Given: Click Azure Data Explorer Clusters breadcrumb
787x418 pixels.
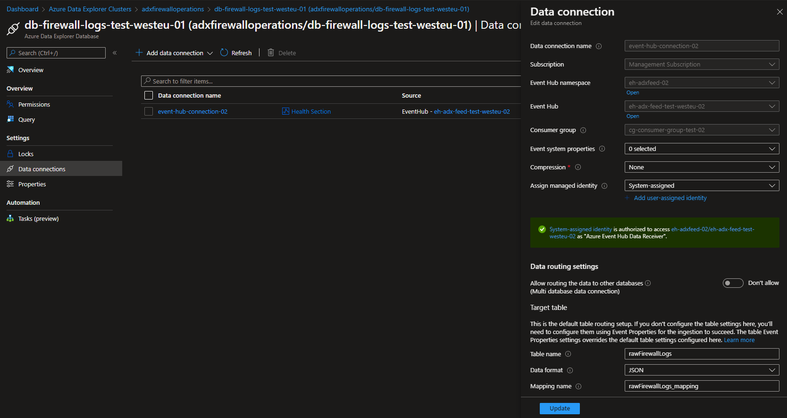Looking at the screenshot, I should coord(90,9).
